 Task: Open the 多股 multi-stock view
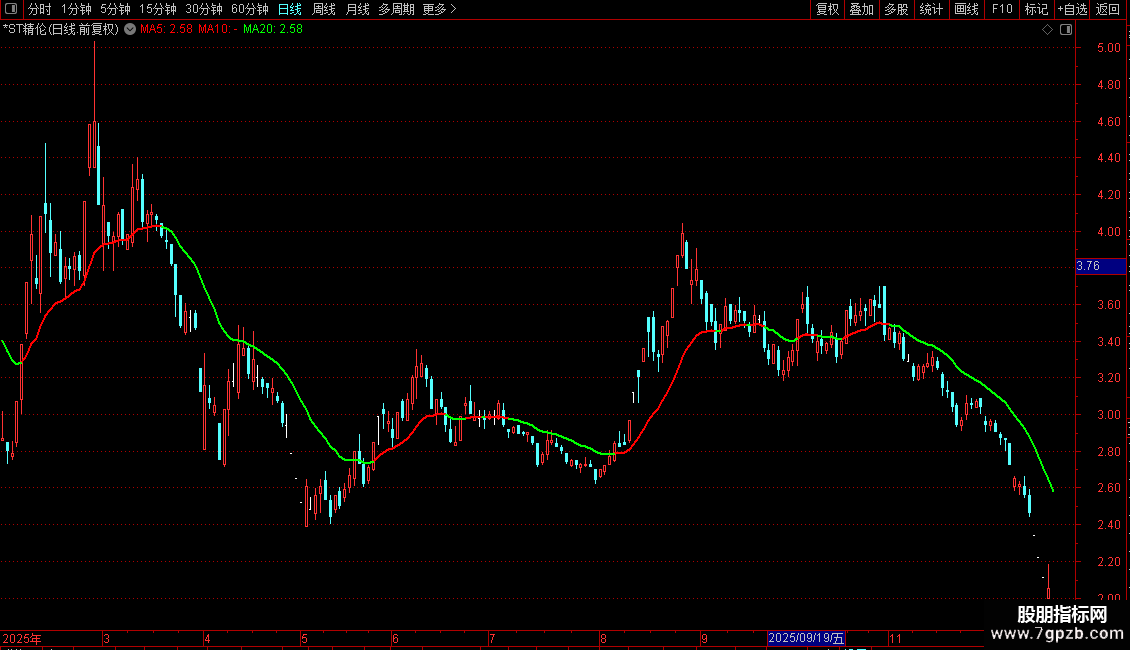click(896, 9)
